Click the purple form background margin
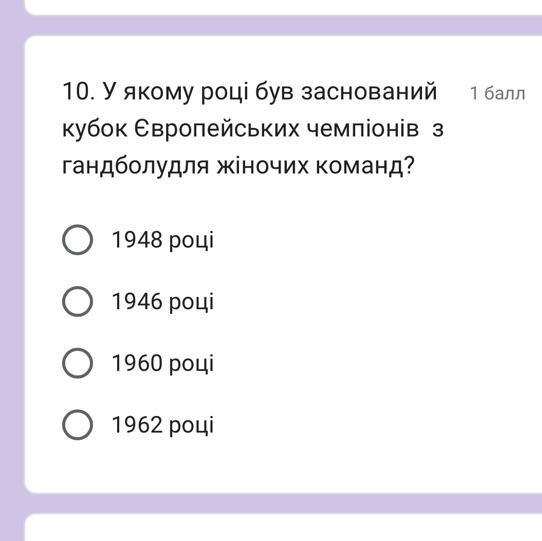The height and width of the screenshot is (541, 542). (12, 270)
